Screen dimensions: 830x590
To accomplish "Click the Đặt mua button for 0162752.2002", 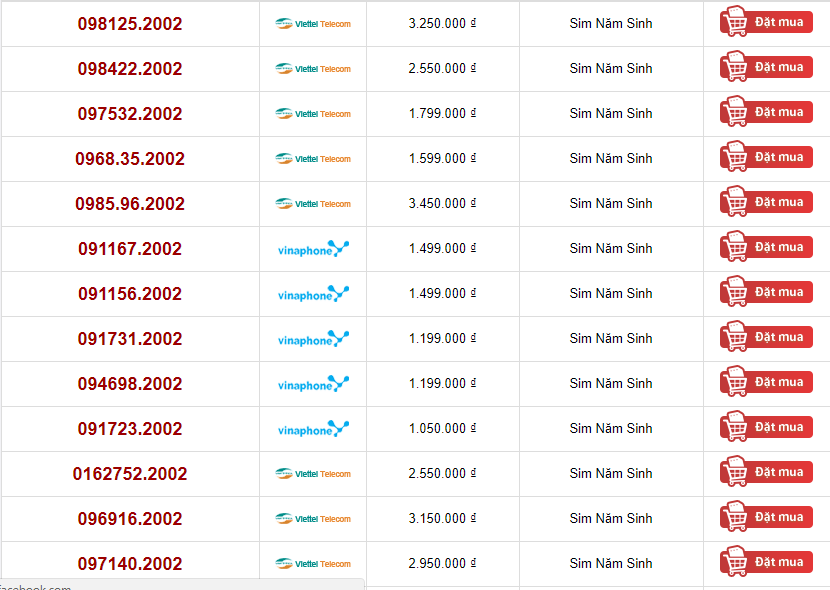I will 766,471.
